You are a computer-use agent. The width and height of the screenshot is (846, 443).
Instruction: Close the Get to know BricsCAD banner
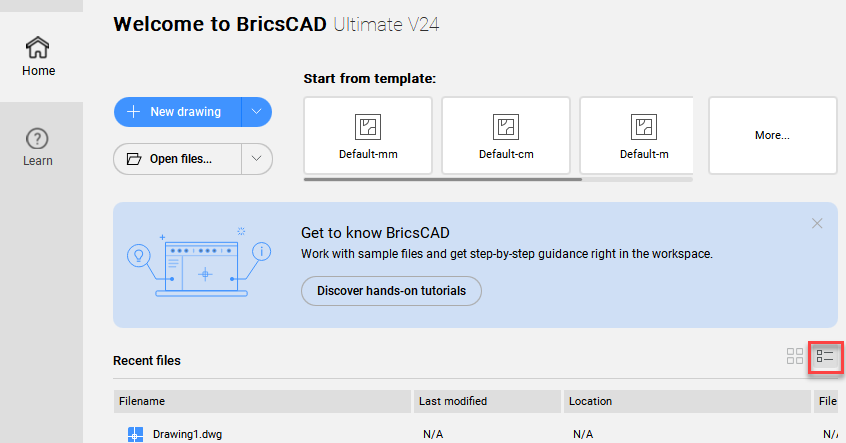pos(817,224)
